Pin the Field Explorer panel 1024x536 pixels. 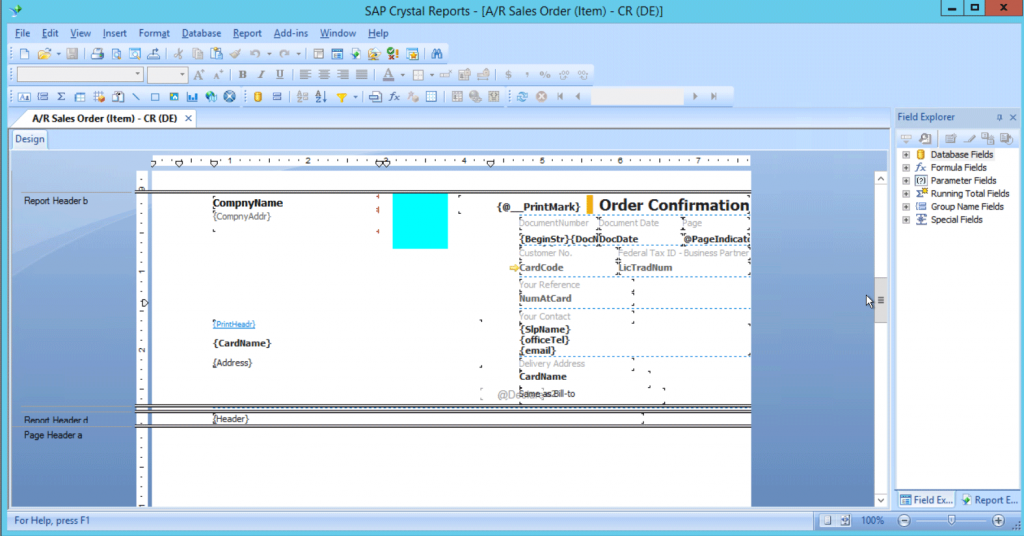click(x=999, y=118)
